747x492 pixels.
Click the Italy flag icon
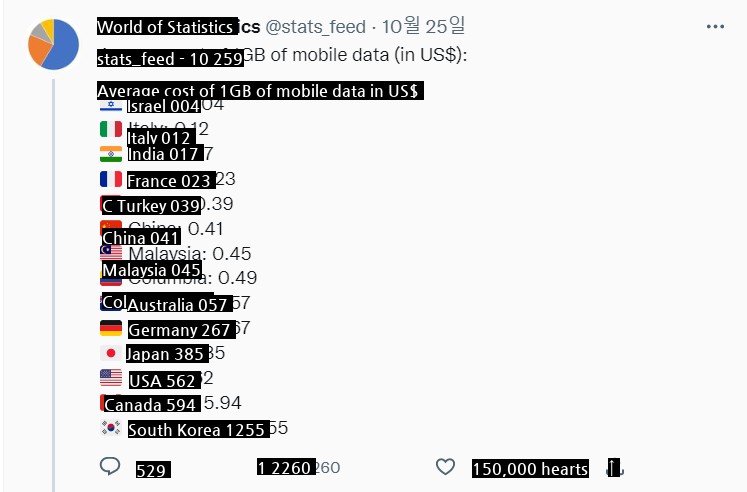click(110, 129)
